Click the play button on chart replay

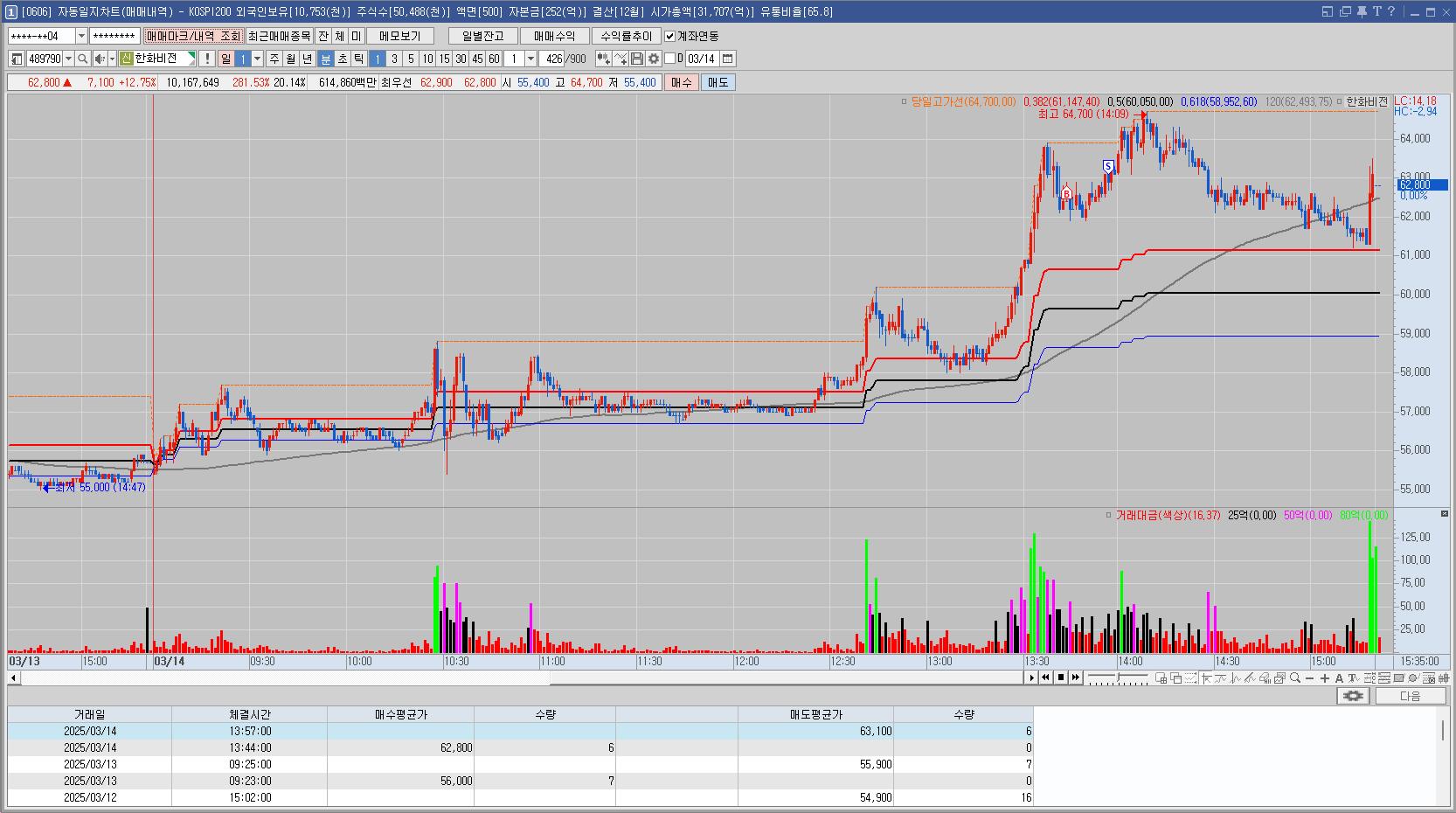1031,677
